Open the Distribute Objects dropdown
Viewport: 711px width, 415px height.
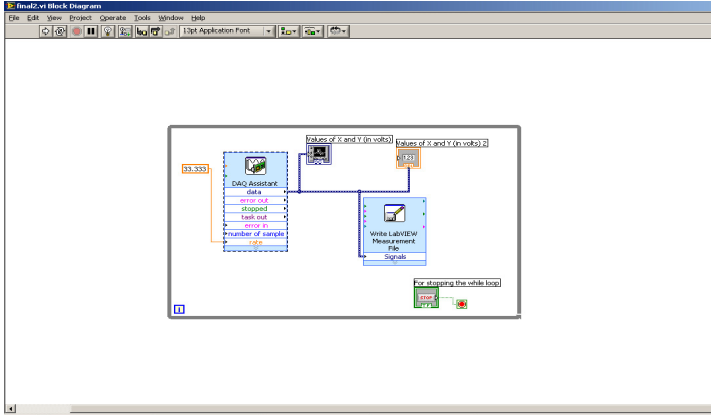[312, 31]
